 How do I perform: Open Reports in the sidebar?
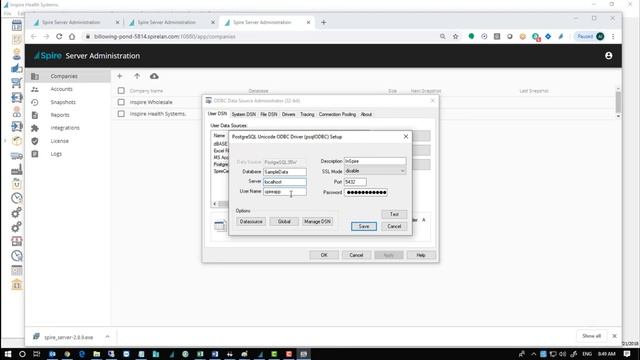pyautogui.click(x=60, y=115)
